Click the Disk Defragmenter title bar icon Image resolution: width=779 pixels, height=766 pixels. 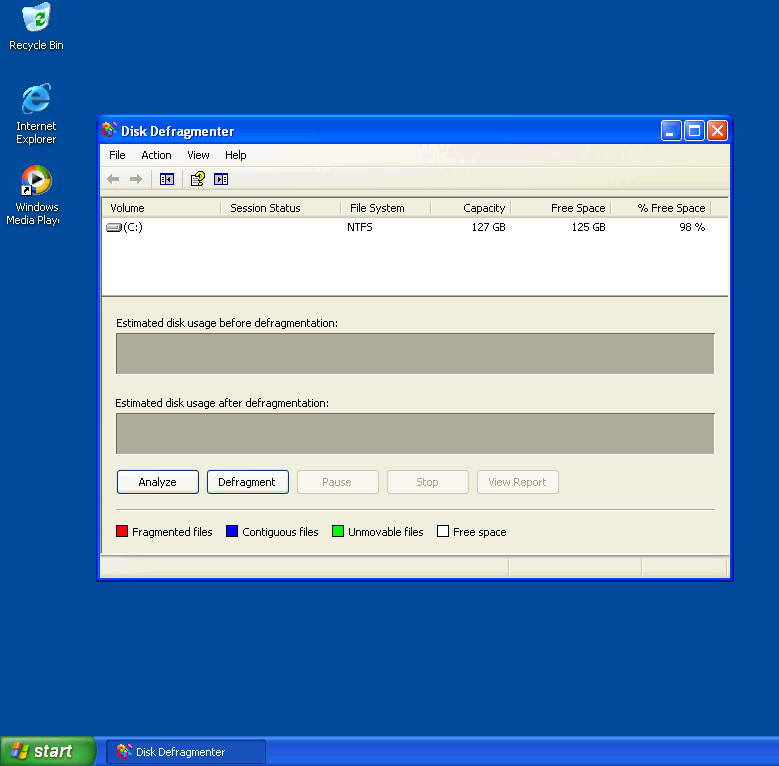(110, 131)
